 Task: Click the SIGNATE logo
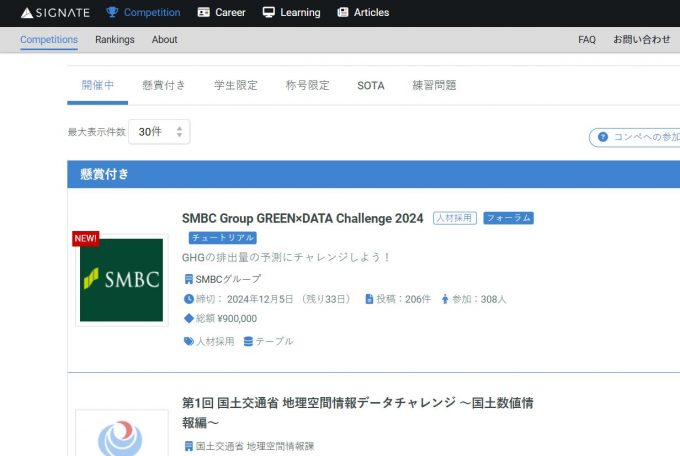click(55, 13)
